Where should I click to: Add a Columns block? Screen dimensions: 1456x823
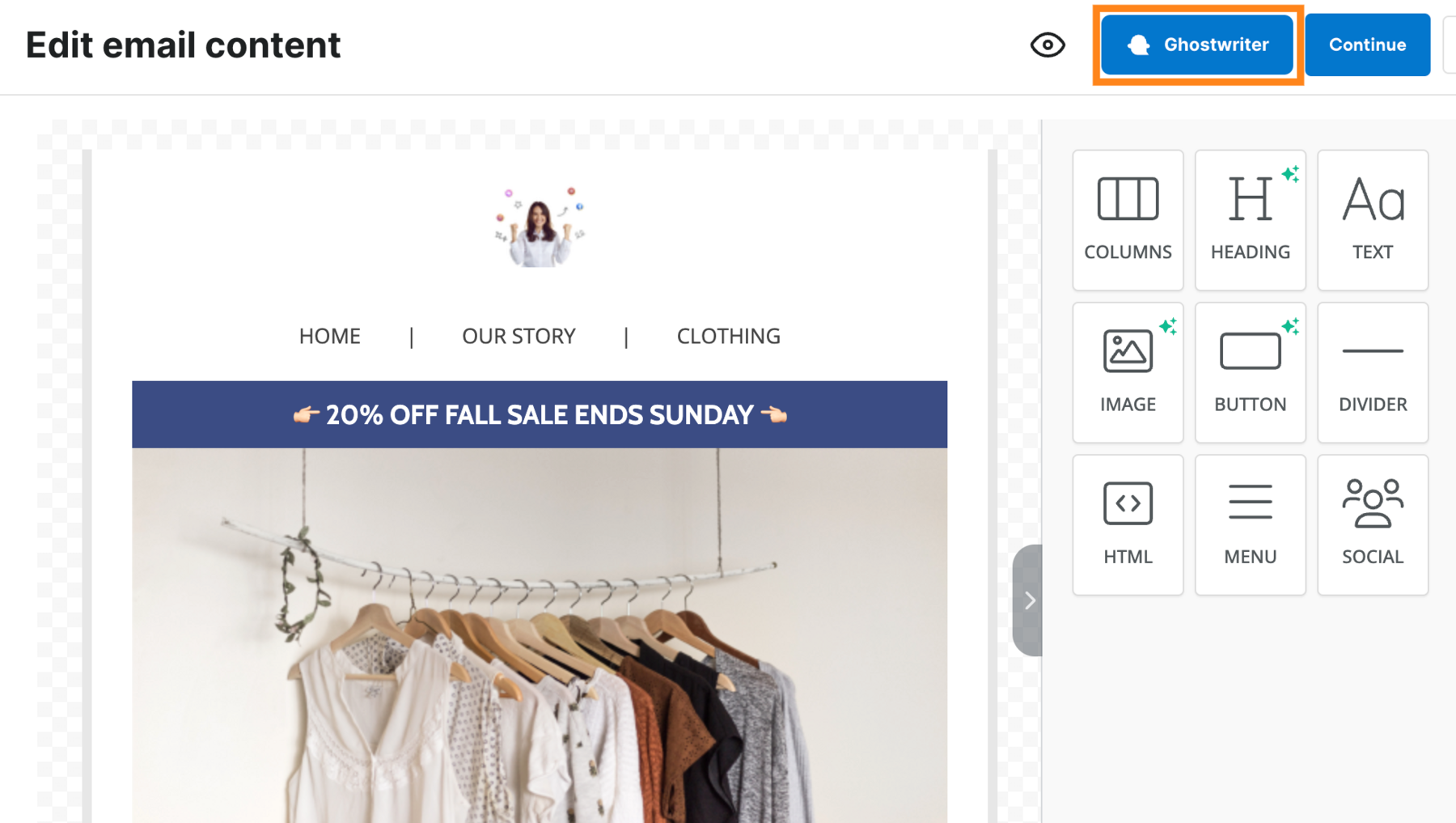(x=1128, y=219)
